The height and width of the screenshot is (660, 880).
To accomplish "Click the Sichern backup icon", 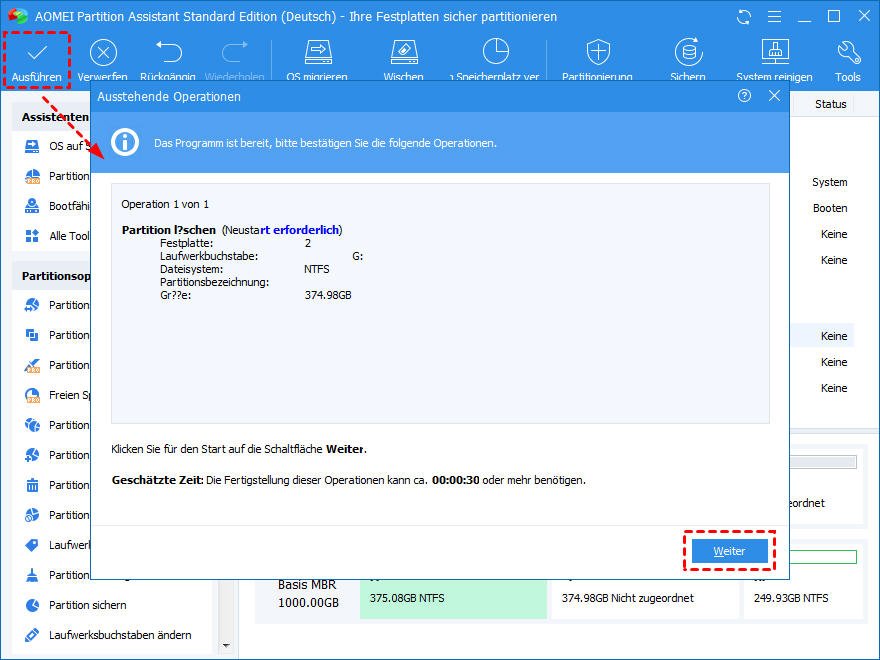I will point(687,53).
